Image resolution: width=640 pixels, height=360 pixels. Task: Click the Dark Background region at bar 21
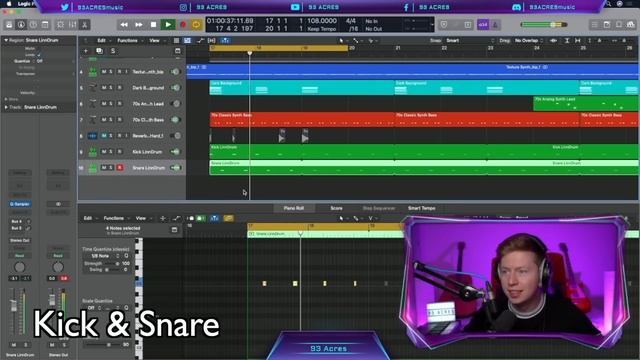tap(487, 87)
